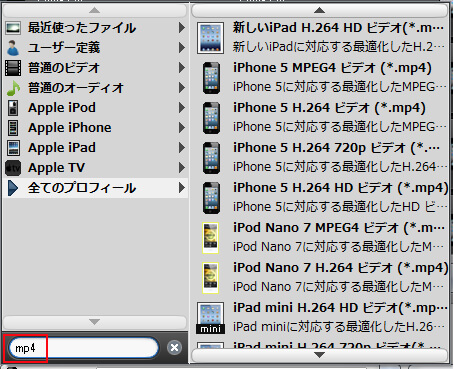Viewport: 454px width, 369px height.
Task: Select the Apple iPhone category
Action: 95,128
